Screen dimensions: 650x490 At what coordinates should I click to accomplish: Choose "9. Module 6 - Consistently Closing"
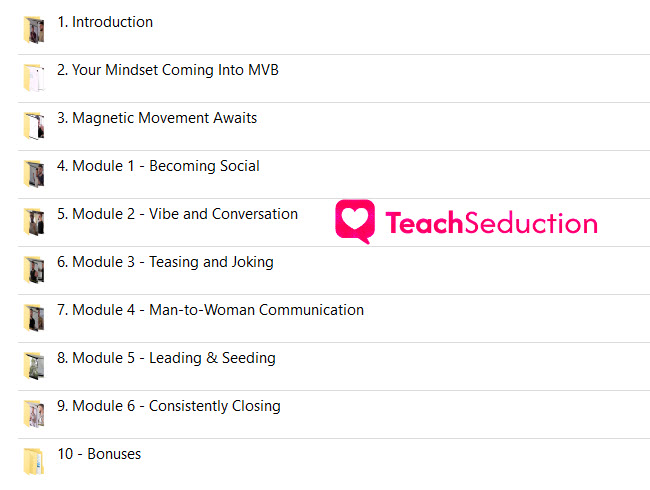[169, 406]
